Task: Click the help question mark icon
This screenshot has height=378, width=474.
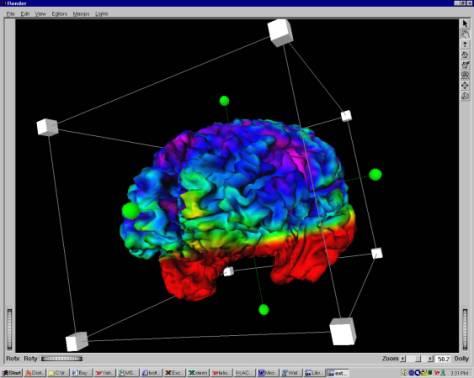Action: point(465,44)
